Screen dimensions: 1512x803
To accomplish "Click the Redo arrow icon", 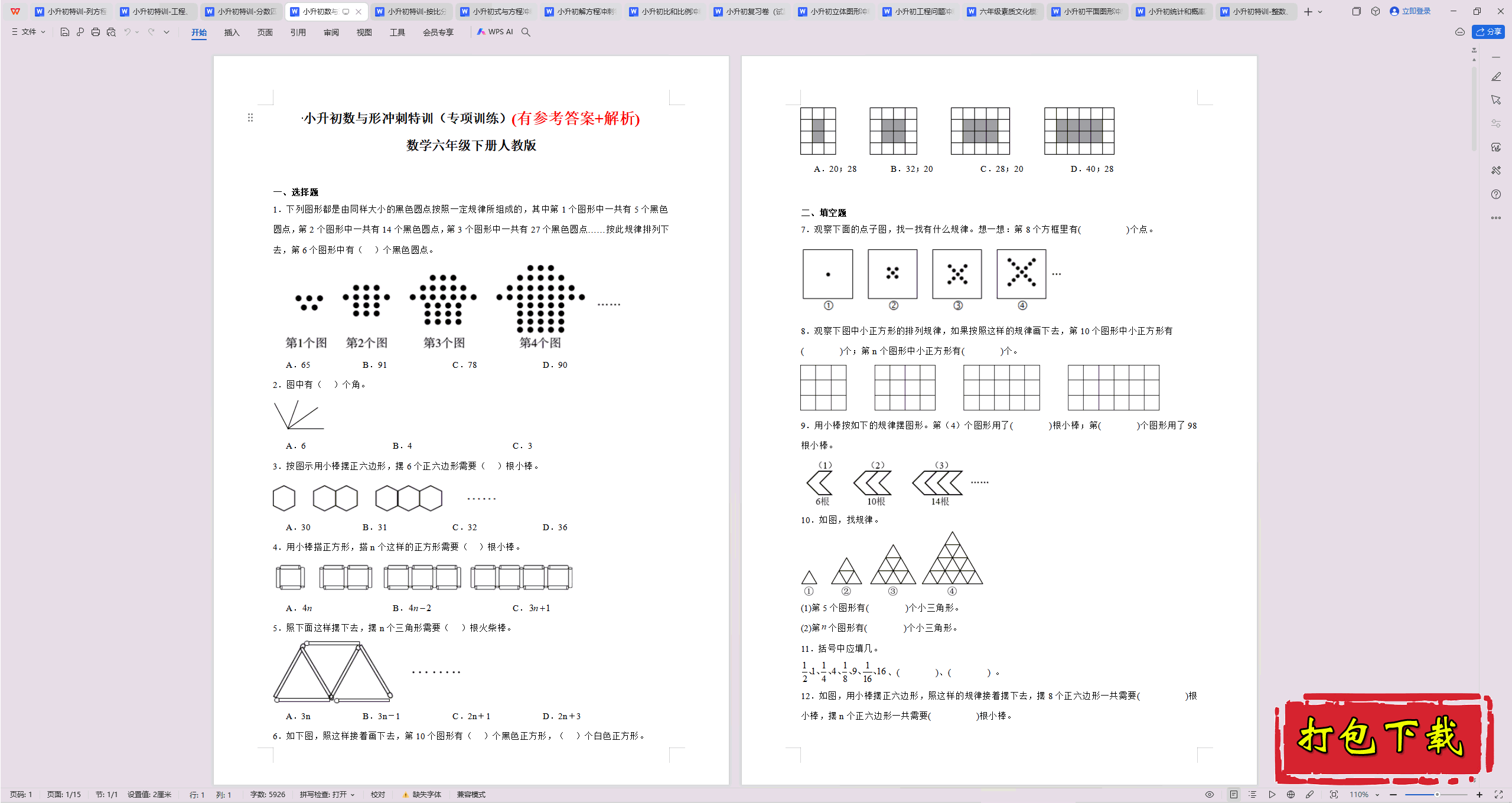I will [x=151, y=32].
